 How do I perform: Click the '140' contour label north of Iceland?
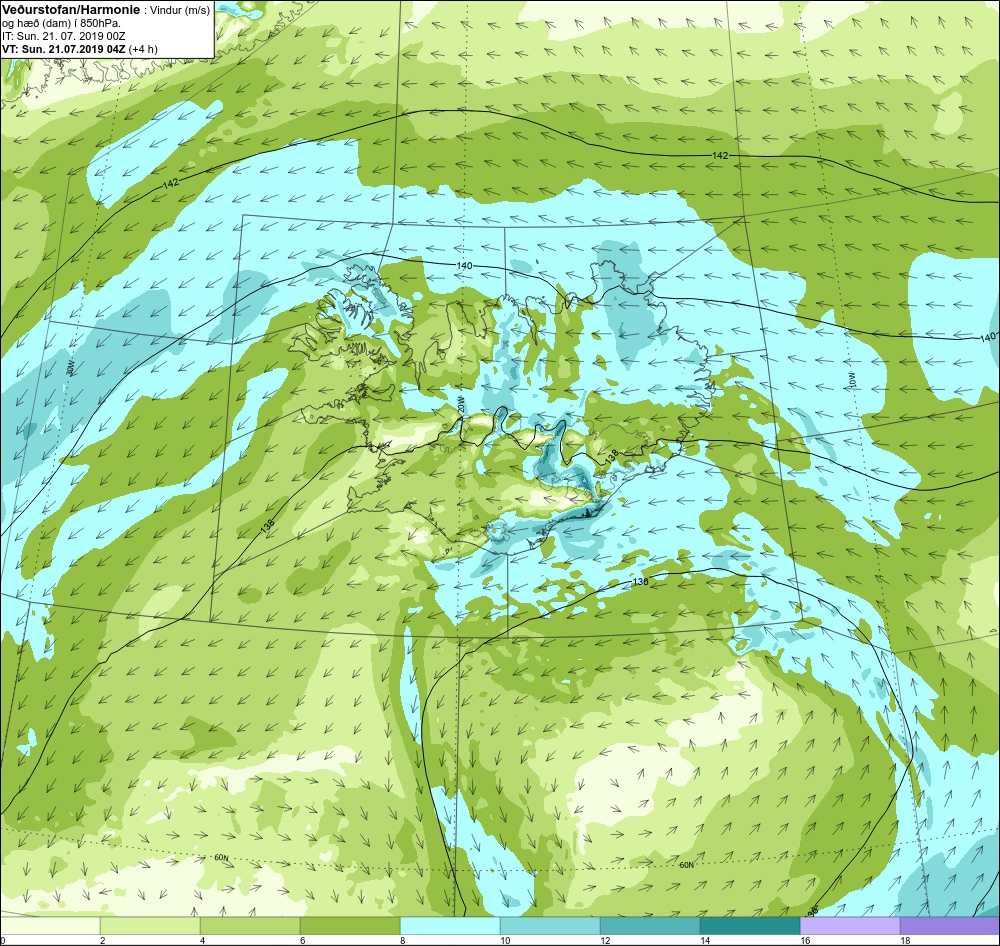tap(464, 265)
